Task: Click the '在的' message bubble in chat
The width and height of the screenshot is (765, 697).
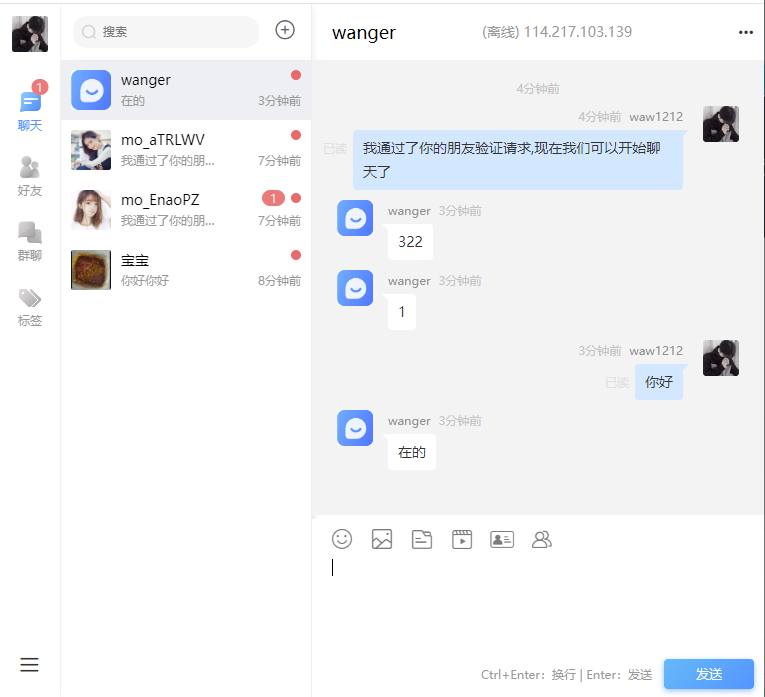Action: tap(412, 452)
